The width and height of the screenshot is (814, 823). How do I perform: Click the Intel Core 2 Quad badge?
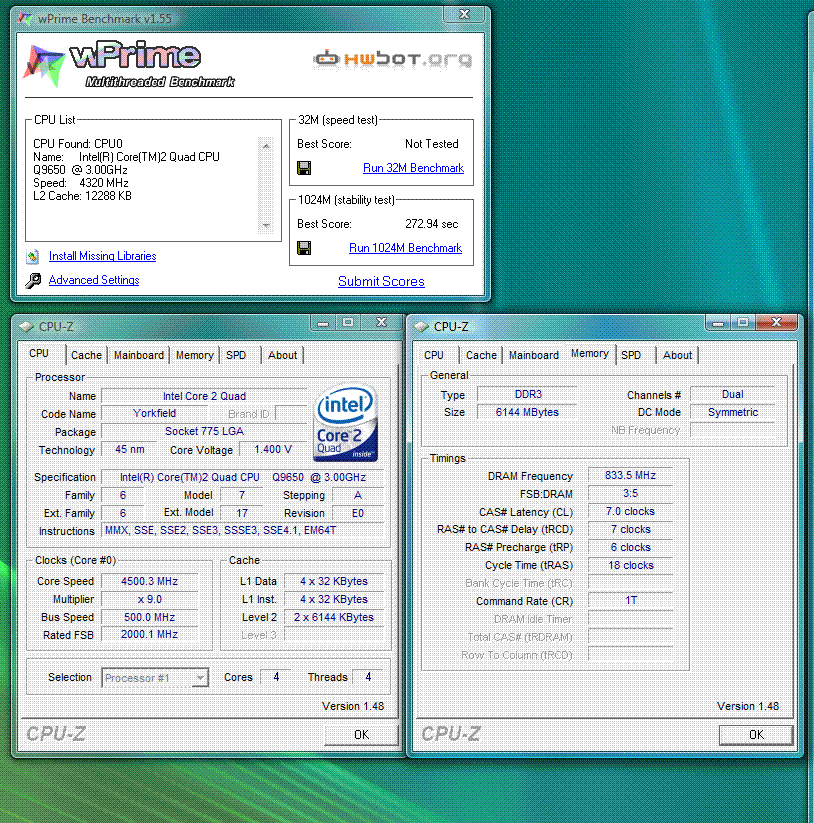345,423
